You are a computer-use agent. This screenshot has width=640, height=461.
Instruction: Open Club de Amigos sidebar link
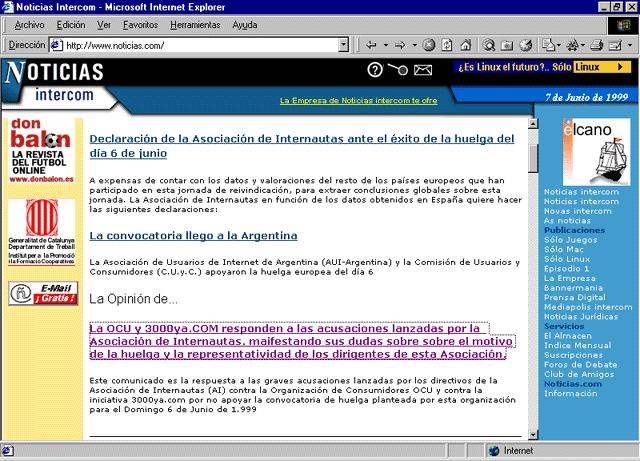click(579, 374)
